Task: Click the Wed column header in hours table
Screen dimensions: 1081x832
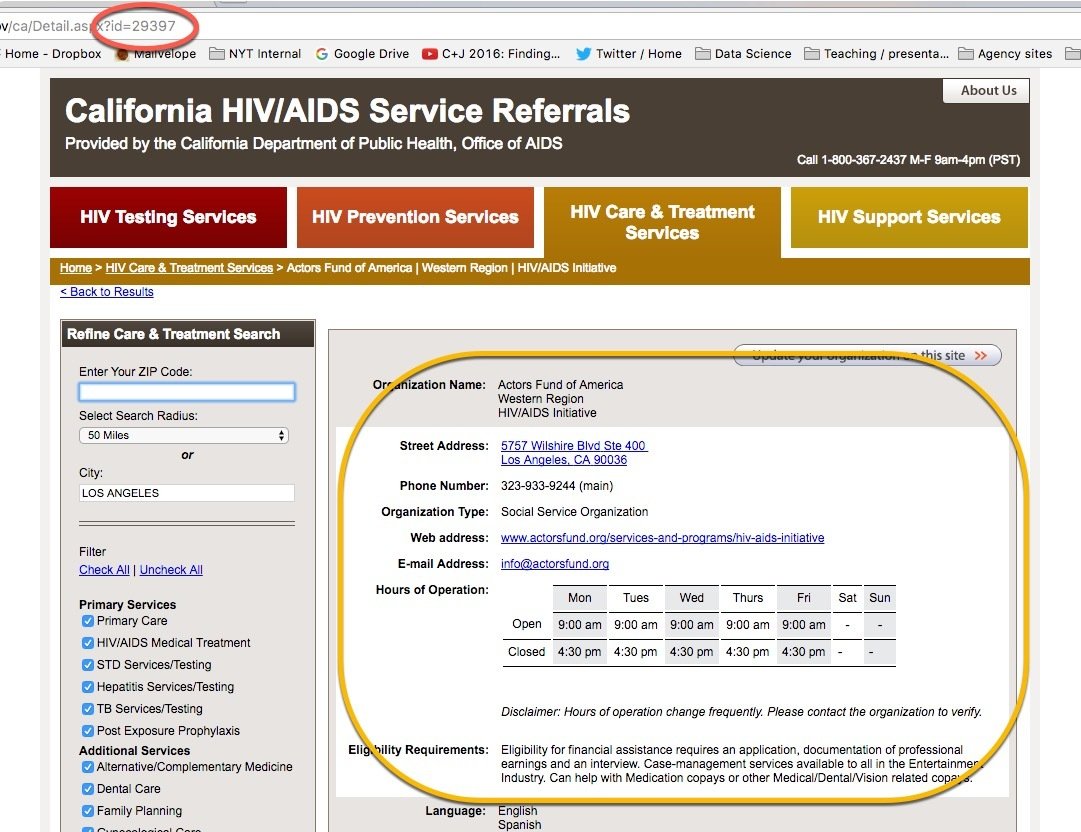Action: (691, 598)
